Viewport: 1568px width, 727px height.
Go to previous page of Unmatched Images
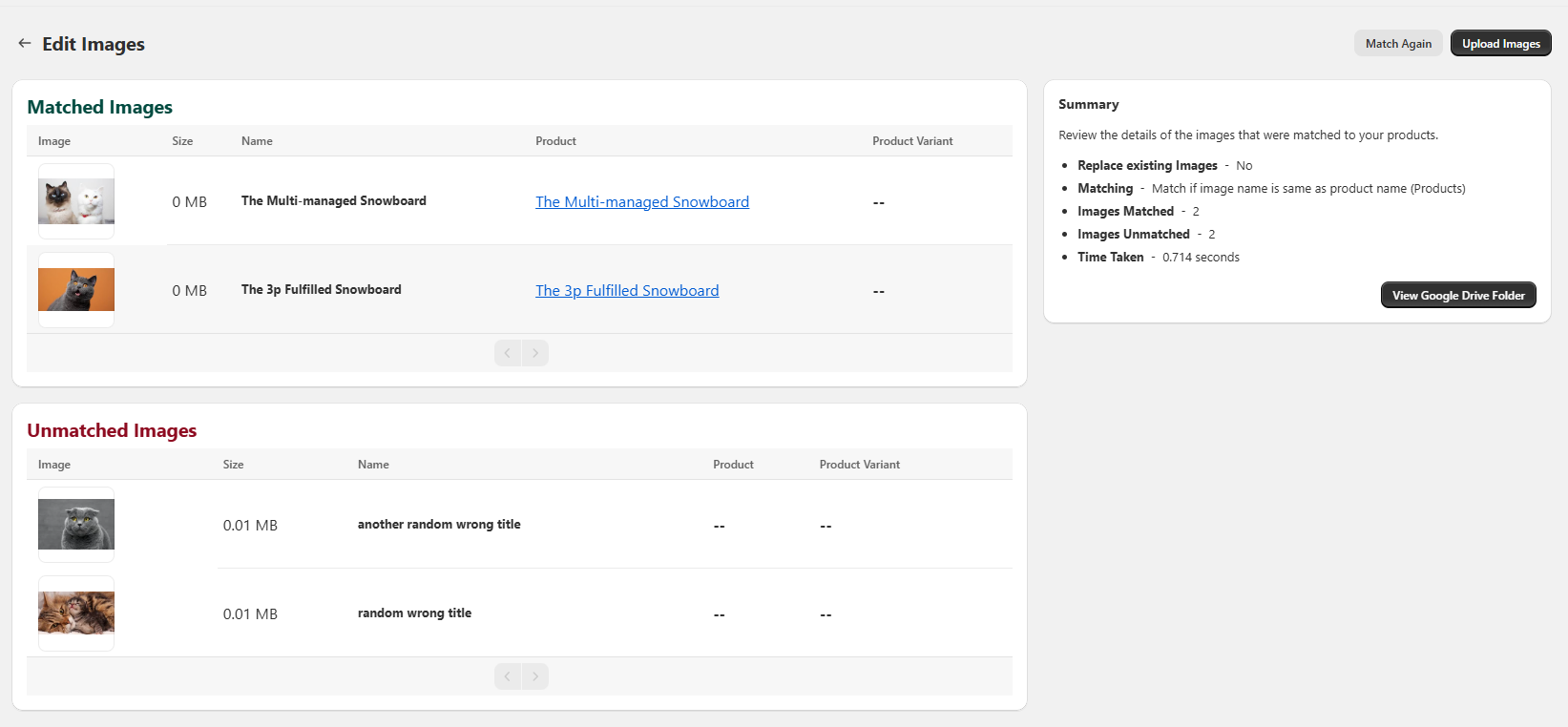pos(508,676)
